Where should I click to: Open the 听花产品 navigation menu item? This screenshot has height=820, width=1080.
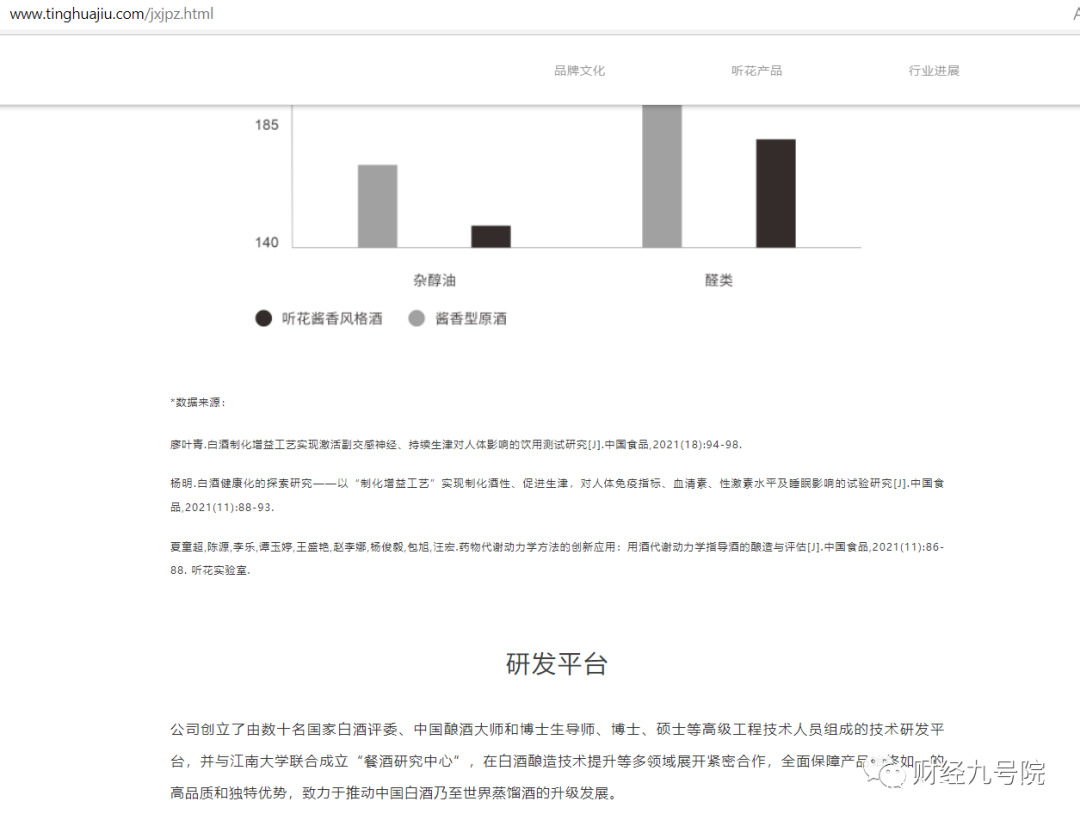click(x=756, y=70)
